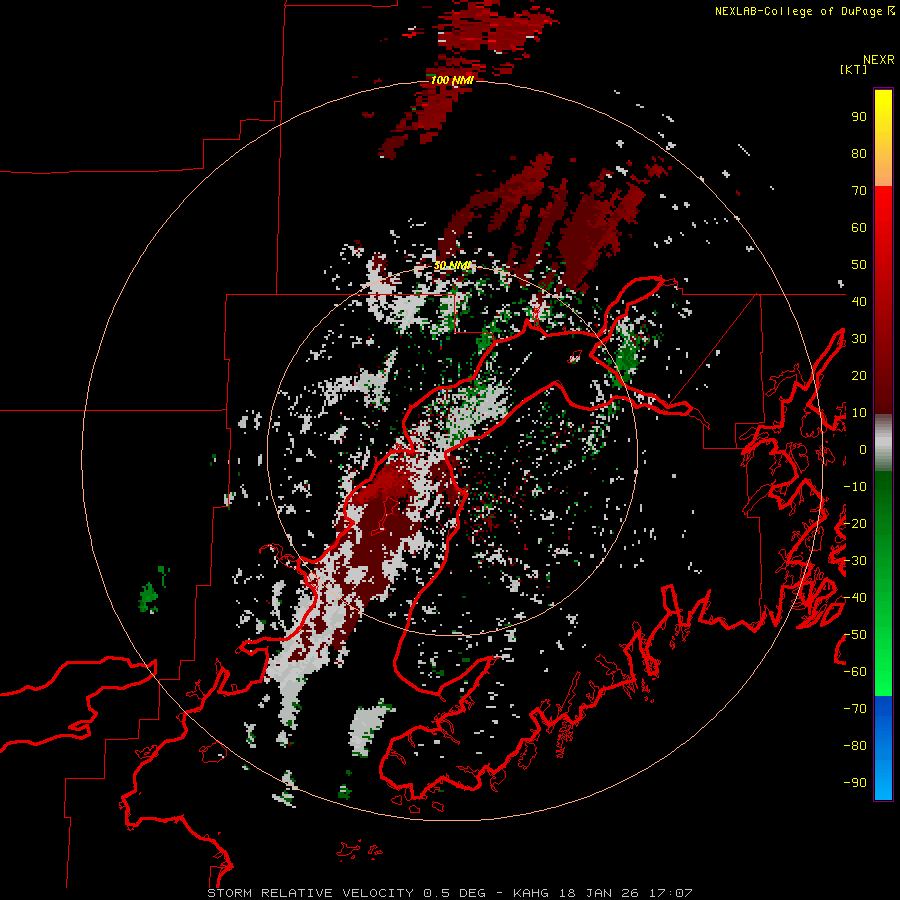Image resolution: width=900 pixels, height=900 pixels.
Task: Click the [KT] units label
Action: (x=854, y=69)
